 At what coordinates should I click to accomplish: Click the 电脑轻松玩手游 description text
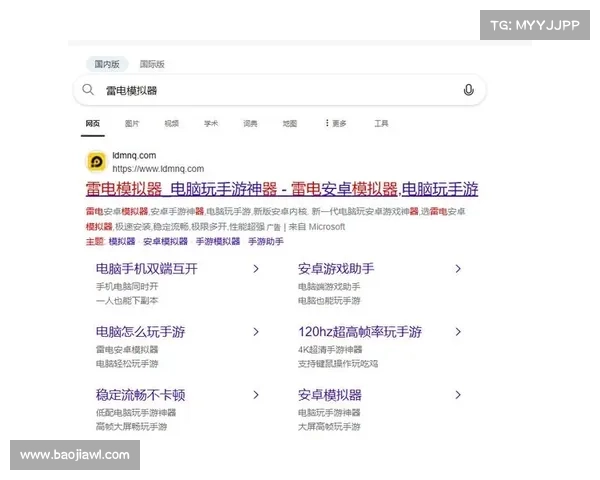[x=127, y=364]
